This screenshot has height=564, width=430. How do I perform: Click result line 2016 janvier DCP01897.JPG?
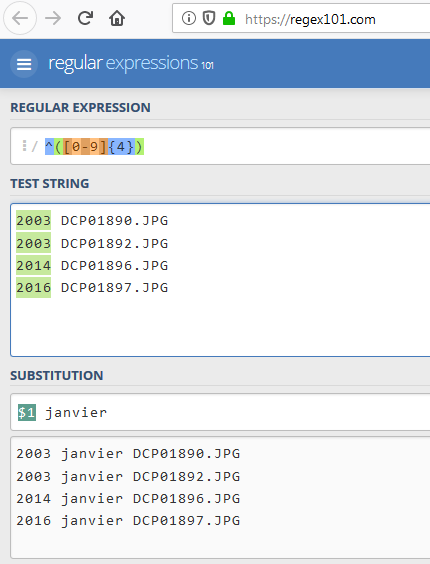coord(128,520)
